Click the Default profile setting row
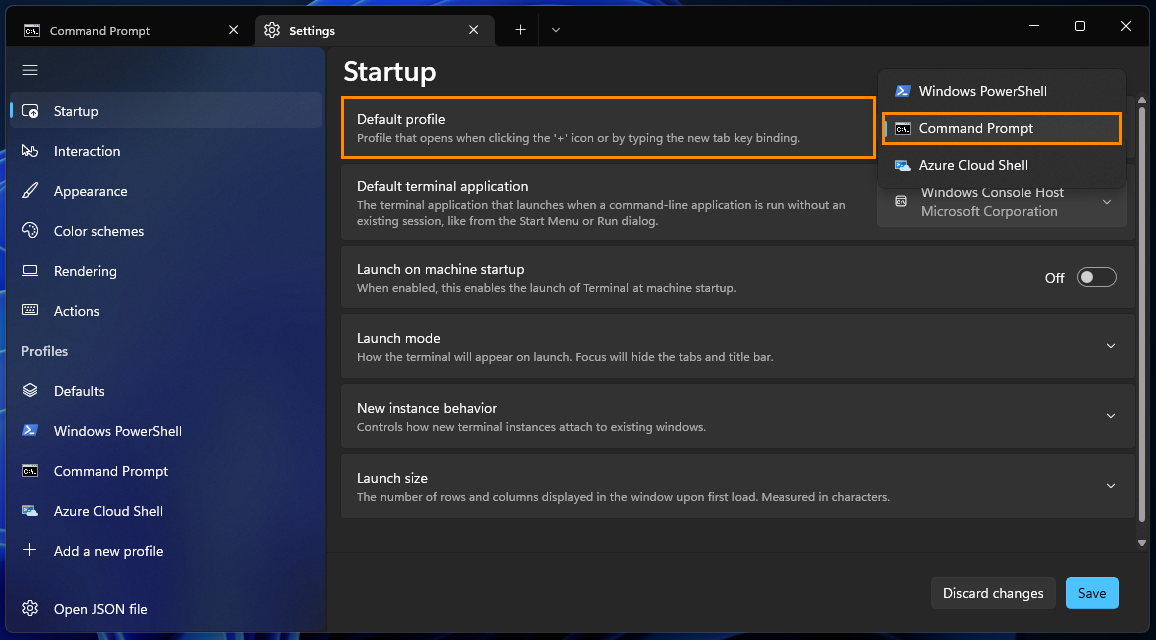This screenshot has width=1156, height=640. tap(608, 128)
